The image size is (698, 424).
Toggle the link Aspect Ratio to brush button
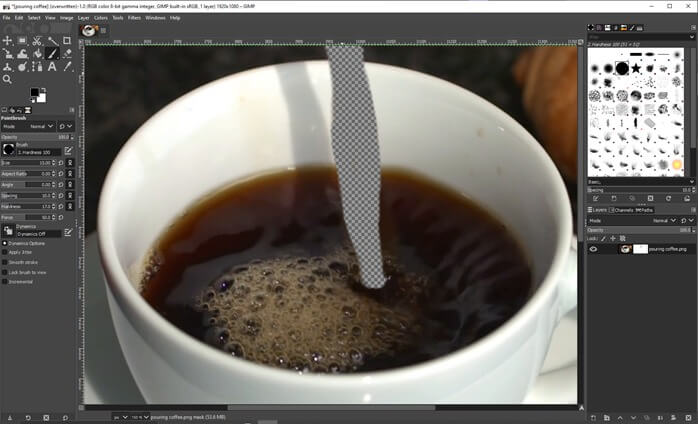point(70,174)
